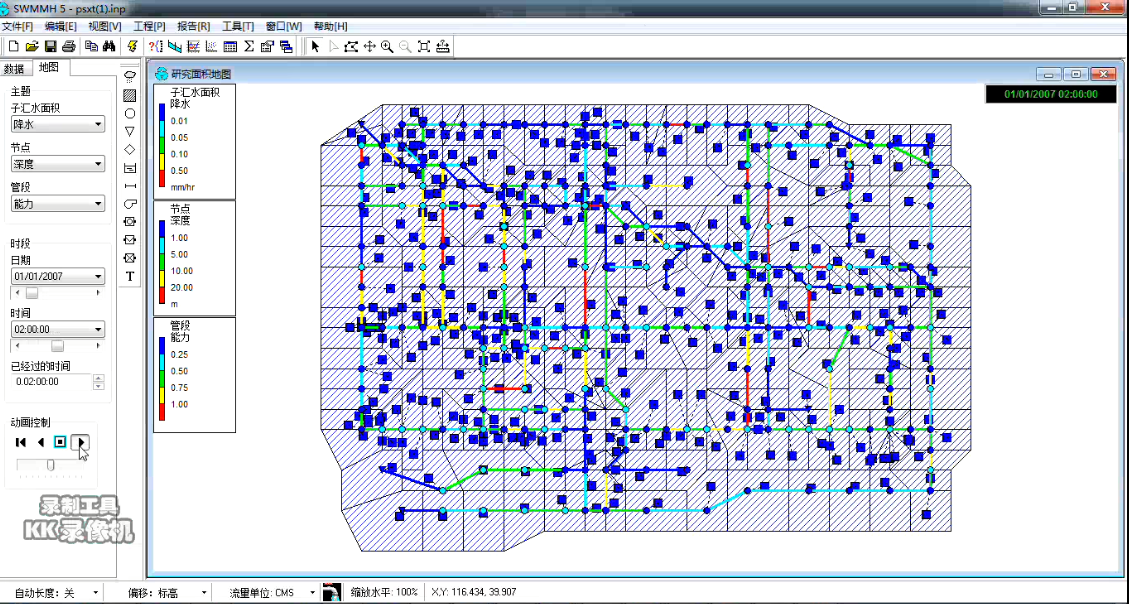Select the text label T tool
The height and width of the screenshot is (604, 1129).
point(130,275)
